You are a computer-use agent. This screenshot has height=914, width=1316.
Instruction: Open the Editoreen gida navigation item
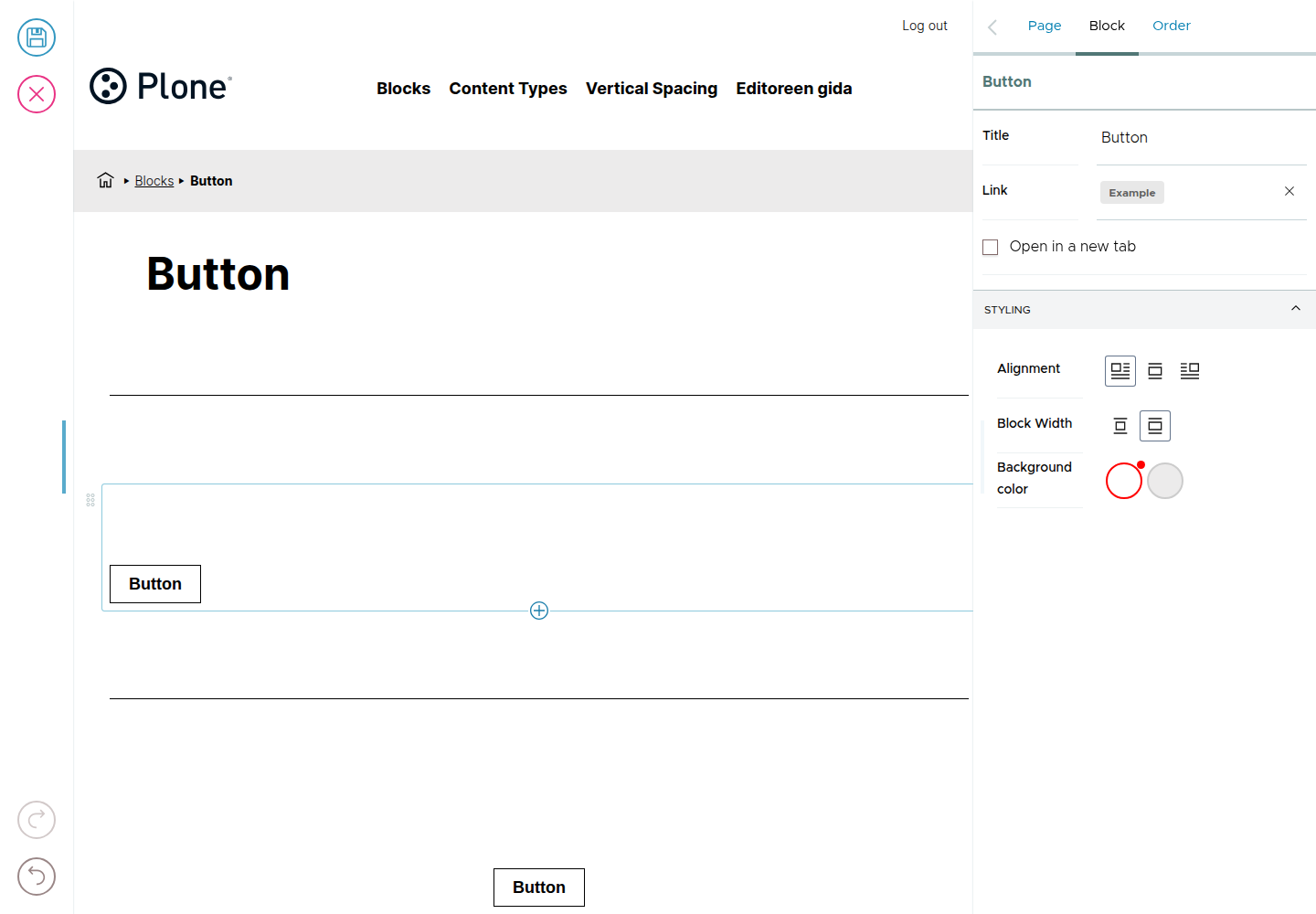point(794,89)
